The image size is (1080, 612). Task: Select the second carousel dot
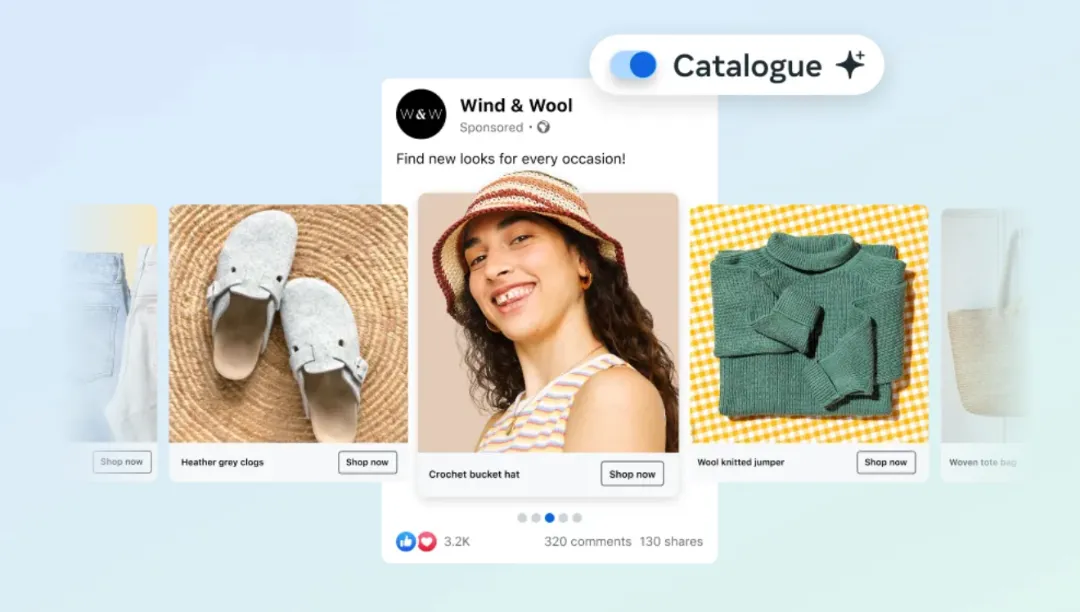pyautogui.click(x=536, y=518)
